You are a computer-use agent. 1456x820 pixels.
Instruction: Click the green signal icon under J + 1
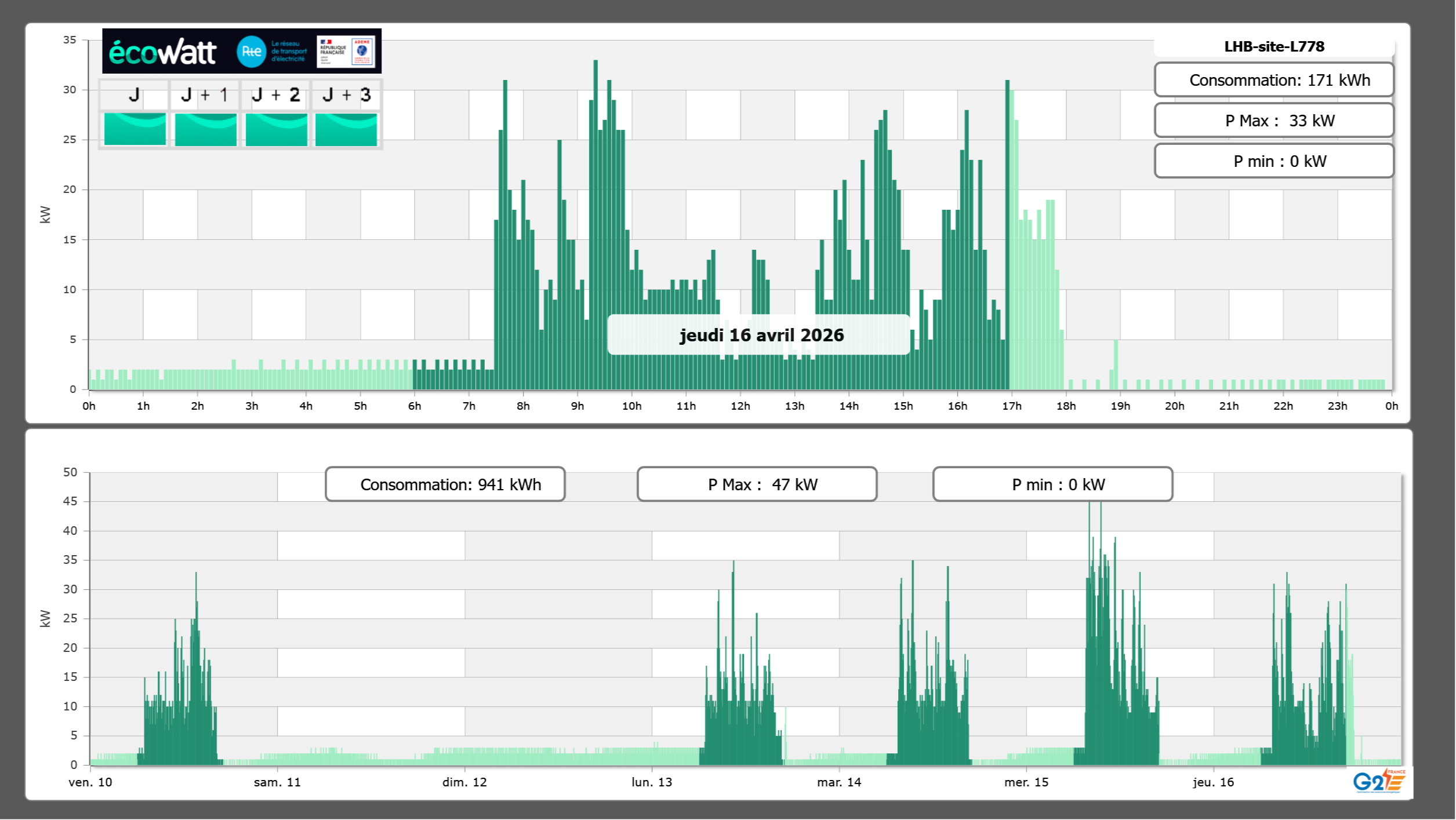point(206,129)
